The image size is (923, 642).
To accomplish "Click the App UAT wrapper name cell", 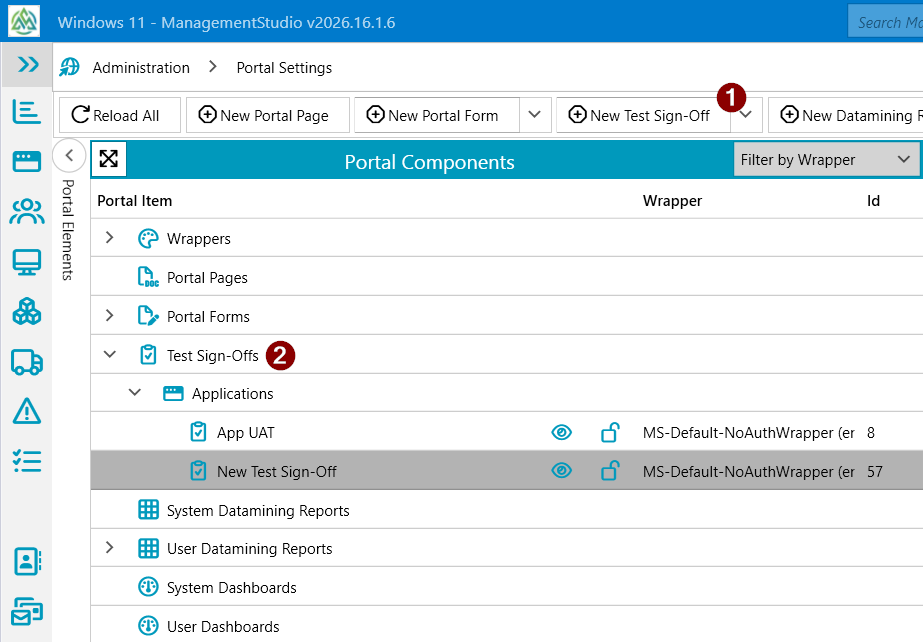I will tap(749, 433).
